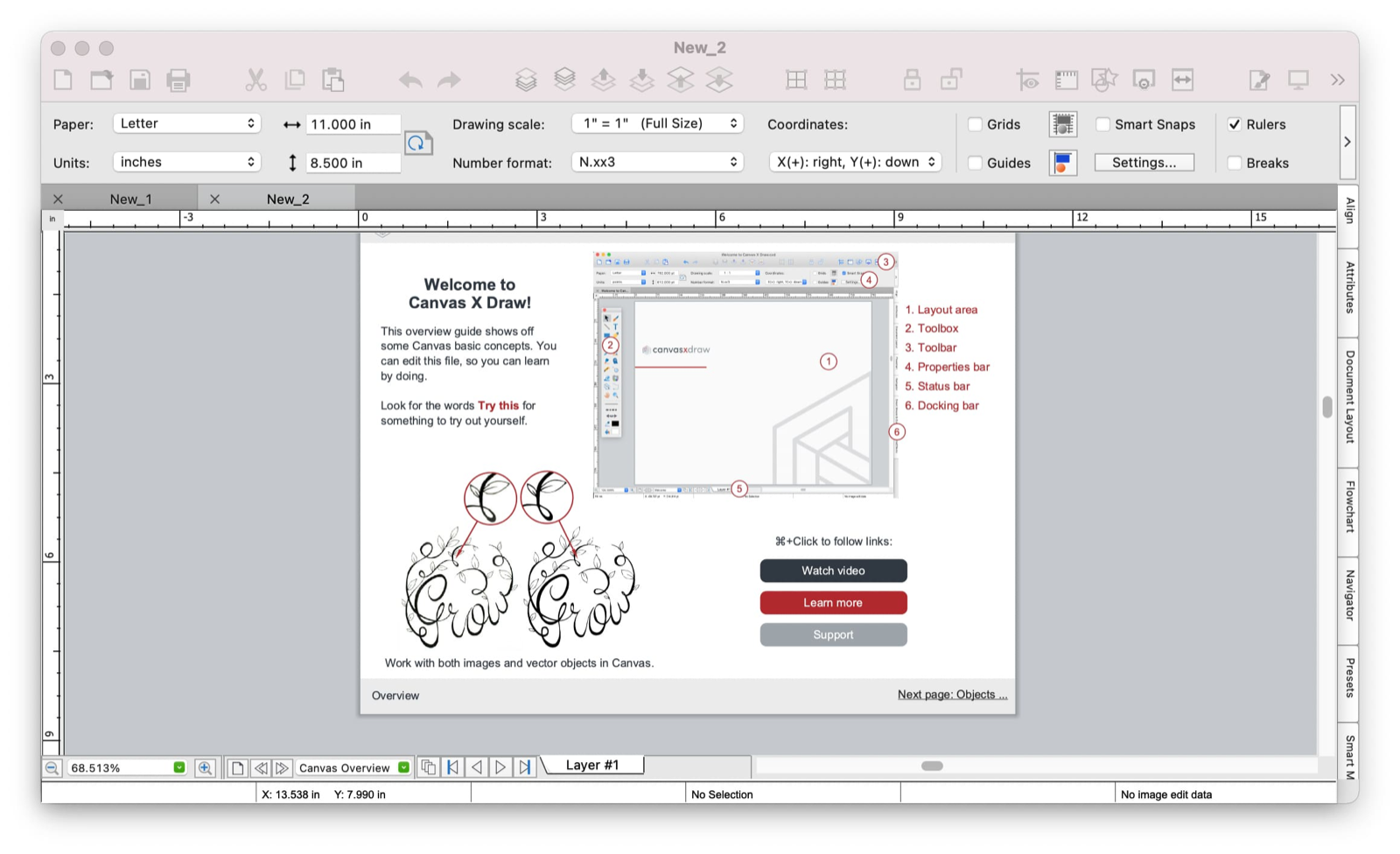Viewport: 1400px width, 854px height.
Task: Click the paper width field 11.000 in
Action: click(353, 124)
